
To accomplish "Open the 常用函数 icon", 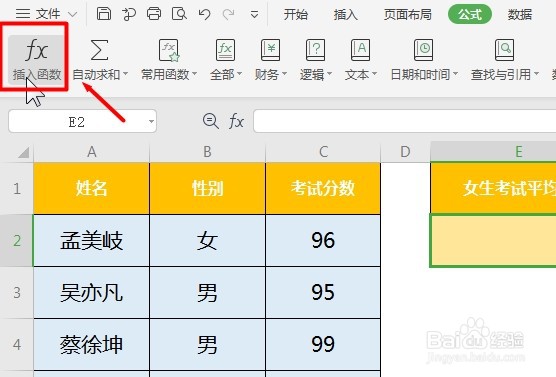I will [x=169, y=50].
